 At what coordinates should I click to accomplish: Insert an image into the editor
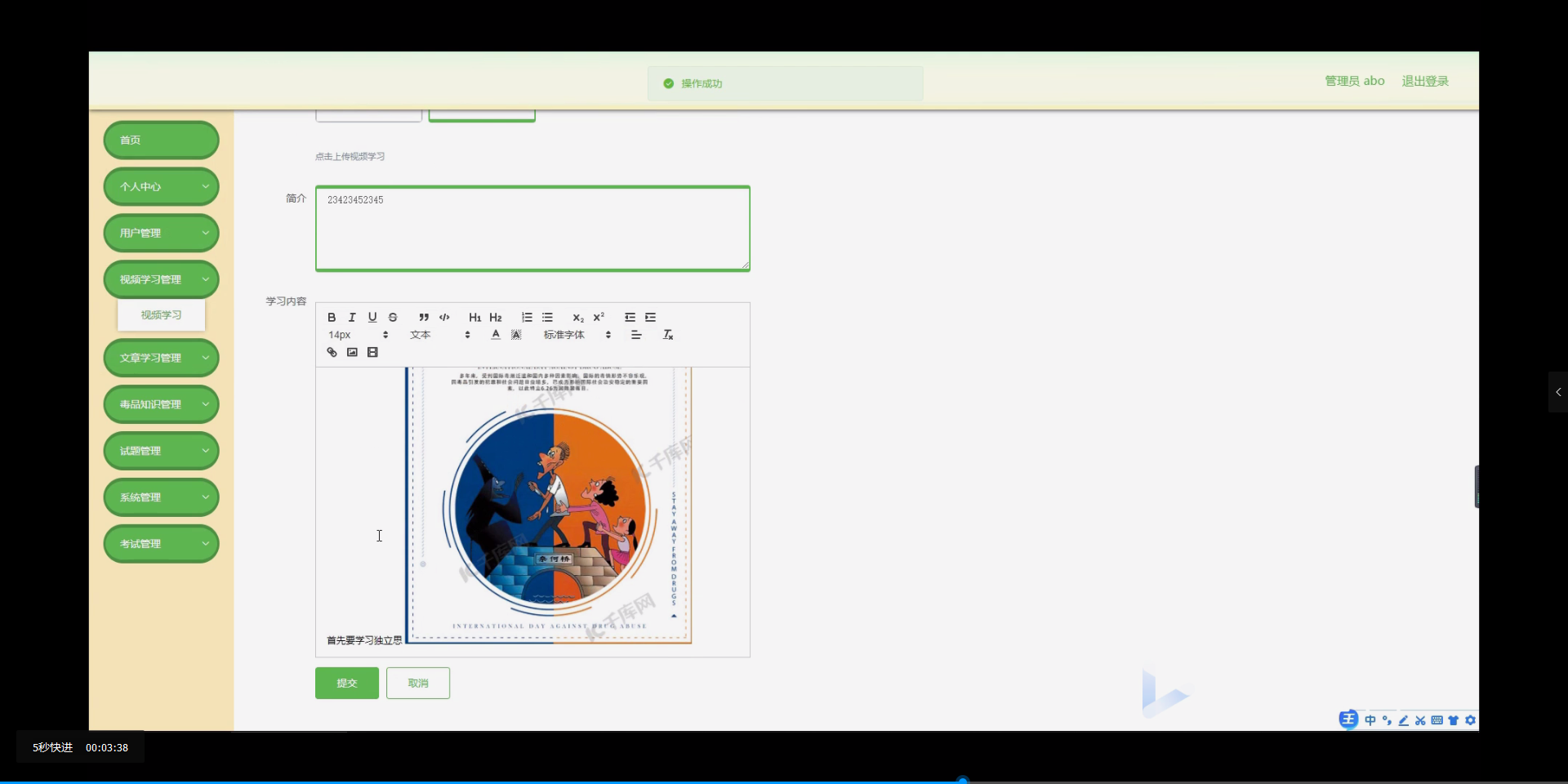point(352,352)
